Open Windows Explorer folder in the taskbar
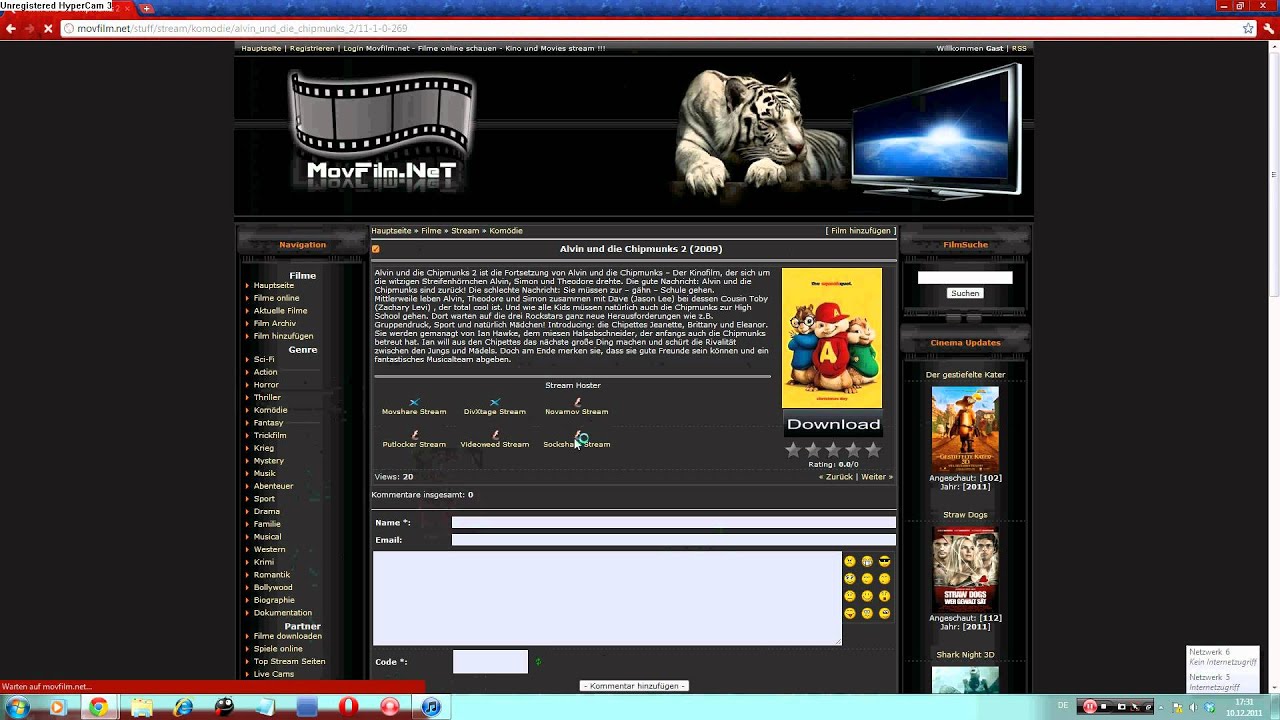1280x720 pixels. click(141, 707)
